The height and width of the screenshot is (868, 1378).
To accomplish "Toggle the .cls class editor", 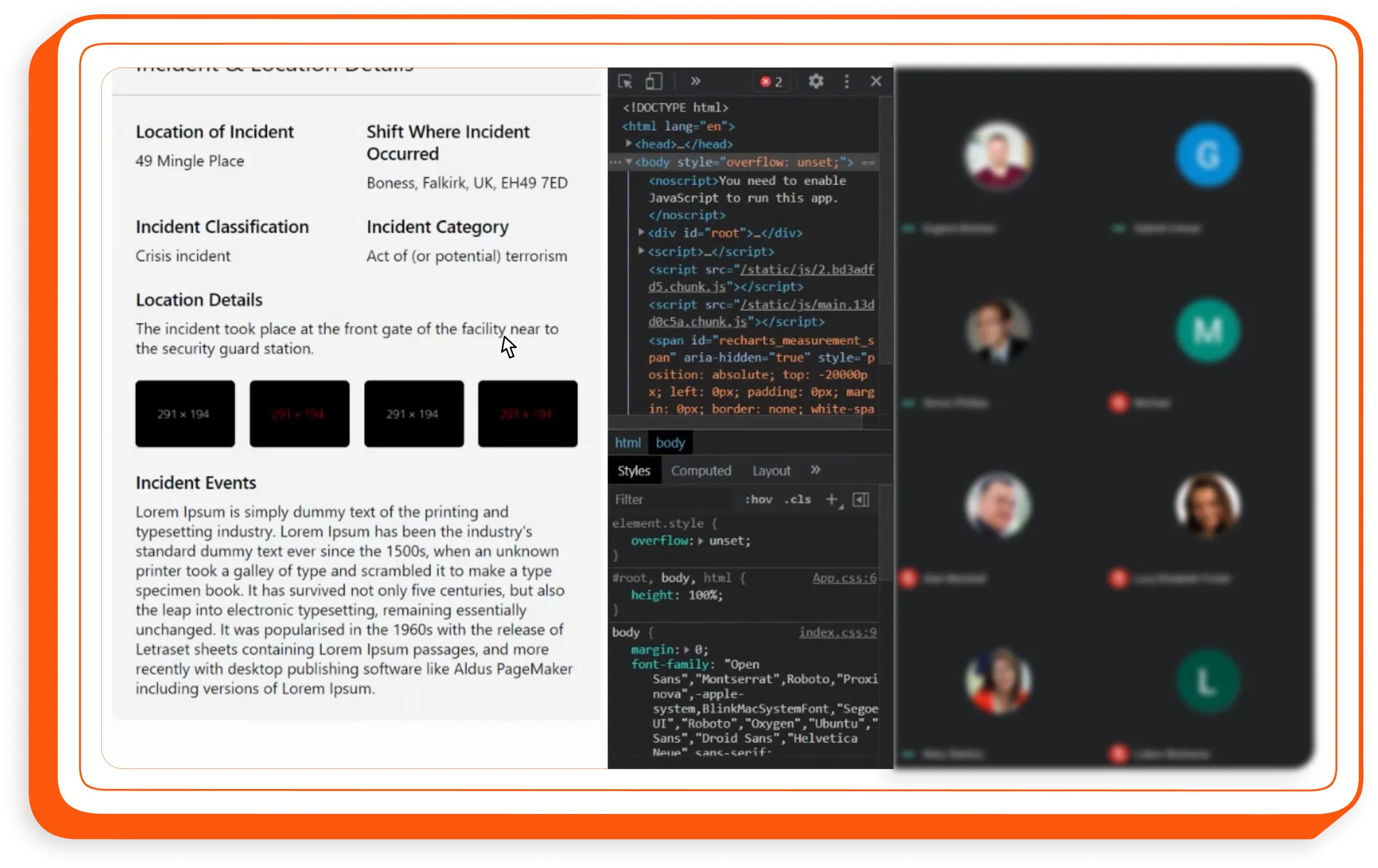I will pyautogui.click(x=798, y=499).
